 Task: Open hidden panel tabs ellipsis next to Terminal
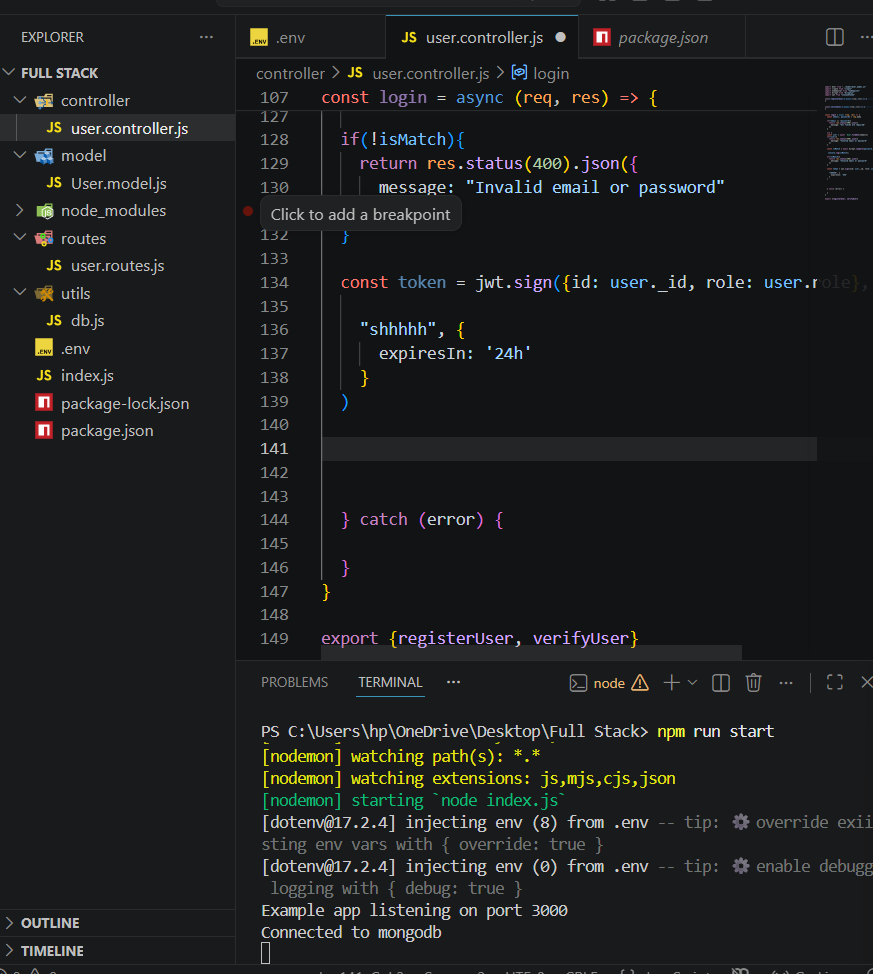click(x=453, y=682)
